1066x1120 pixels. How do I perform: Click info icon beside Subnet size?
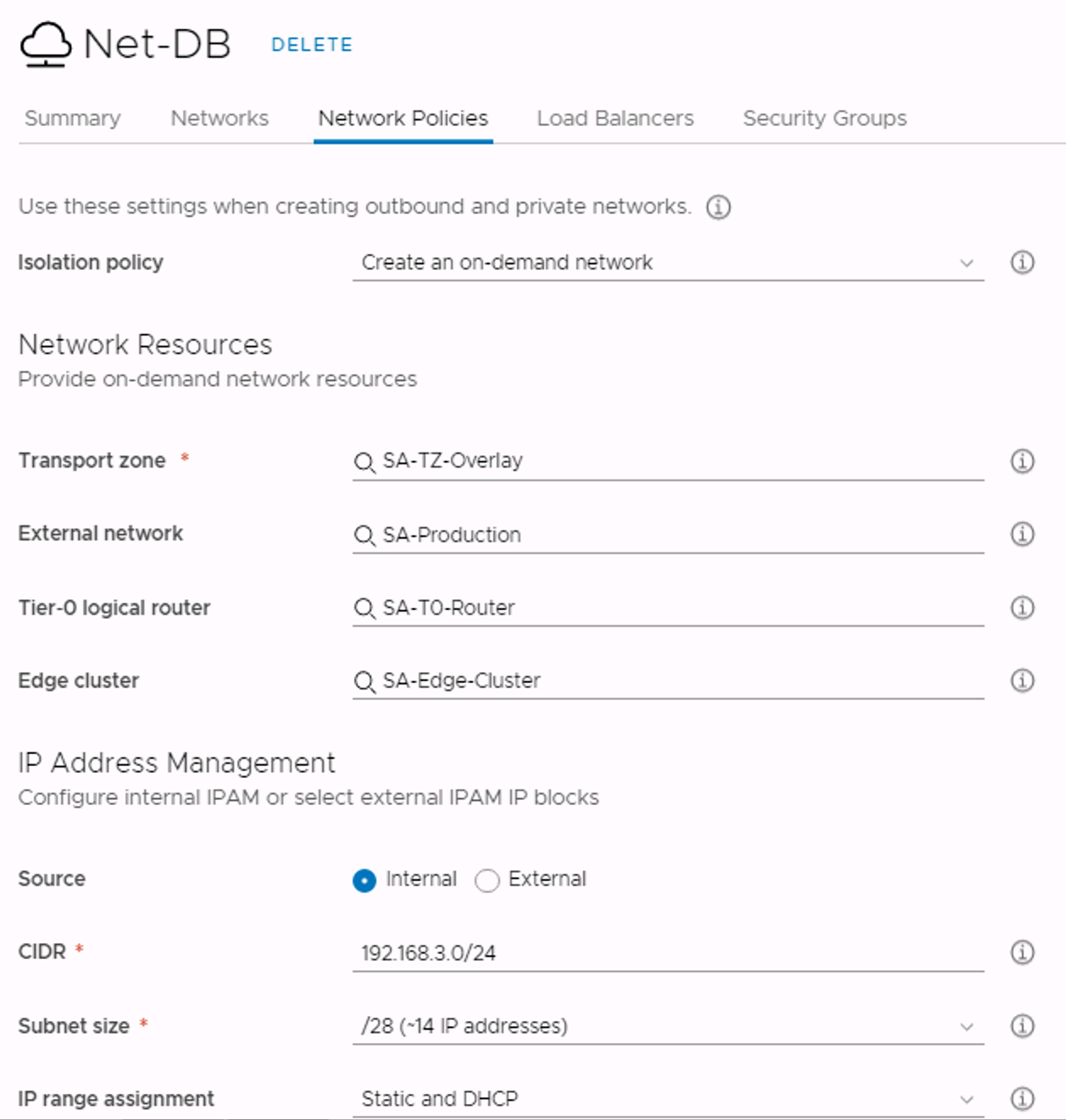click(1022, 1026)
